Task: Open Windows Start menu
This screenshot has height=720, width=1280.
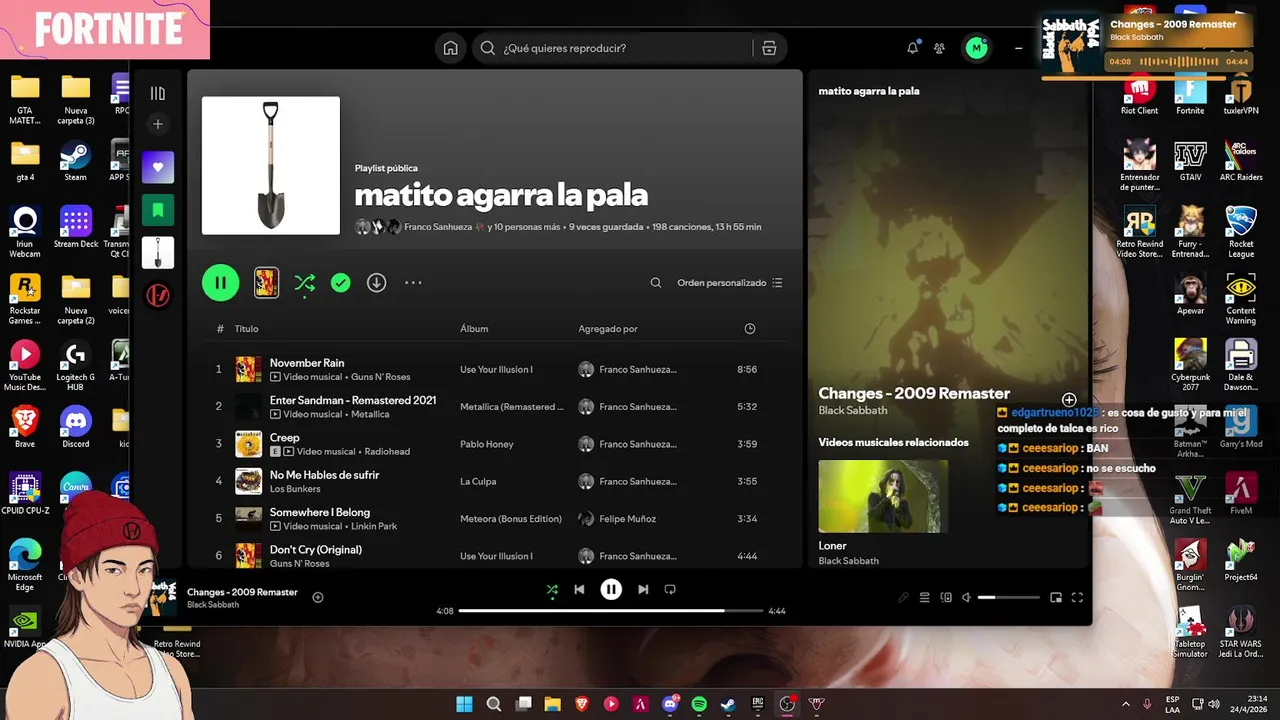Action: pos(464,704)
